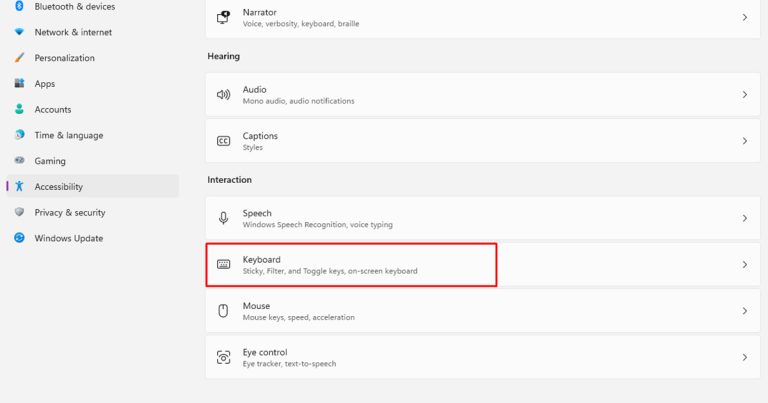Open Speech settings via its chevron arrow
768x403 pixels.
click(744, 218)
